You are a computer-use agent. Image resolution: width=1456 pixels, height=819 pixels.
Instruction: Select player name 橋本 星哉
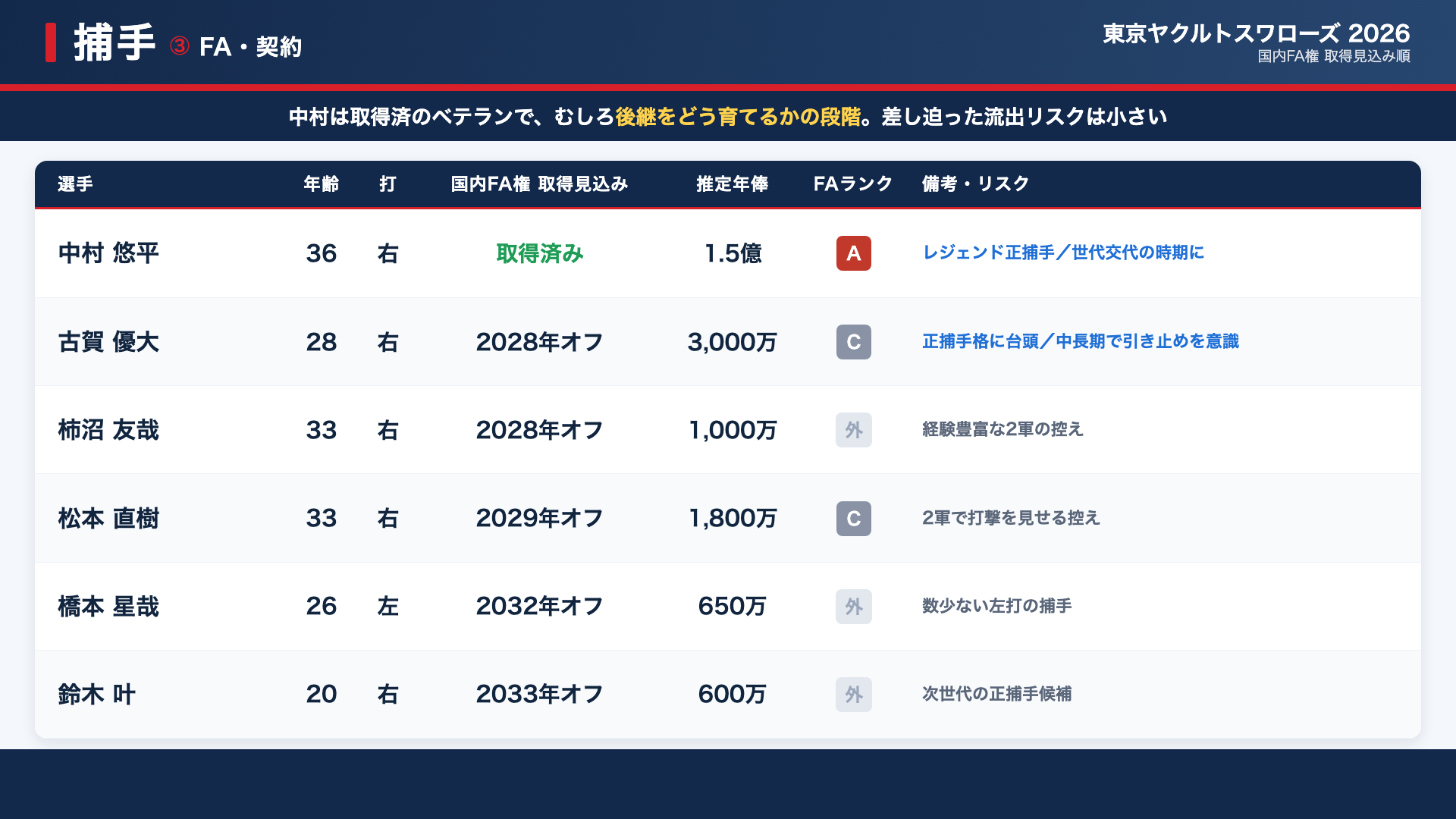pos(108,607)
